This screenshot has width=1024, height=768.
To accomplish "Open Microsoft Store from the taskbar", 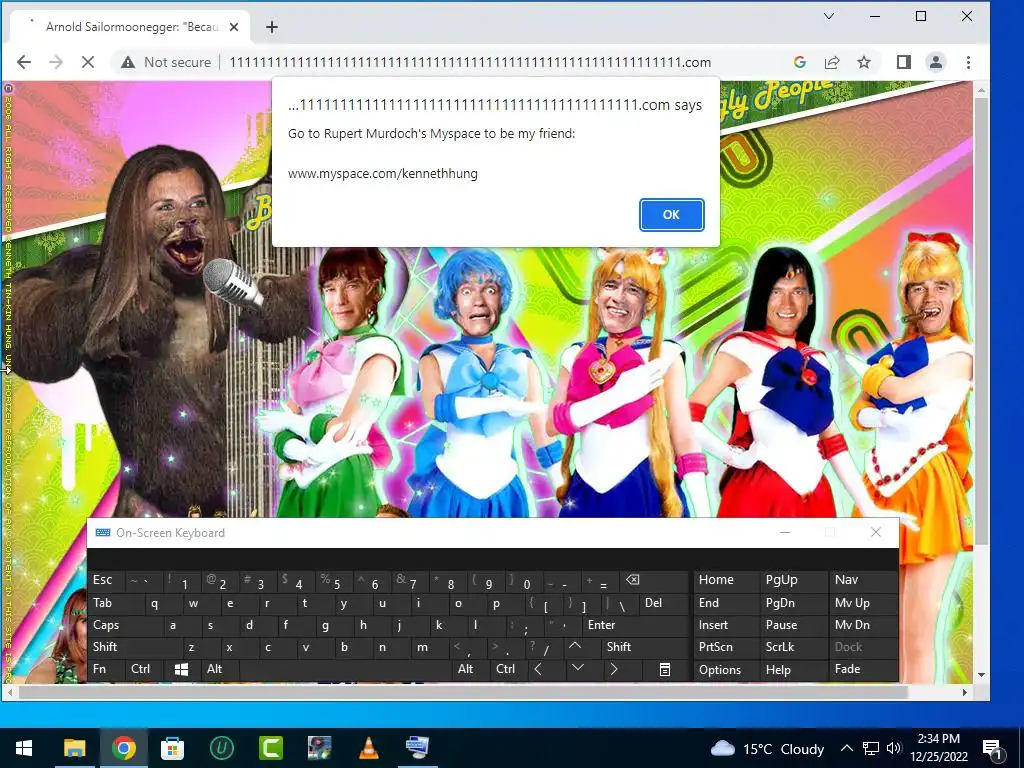I will [x=172, y=748].
